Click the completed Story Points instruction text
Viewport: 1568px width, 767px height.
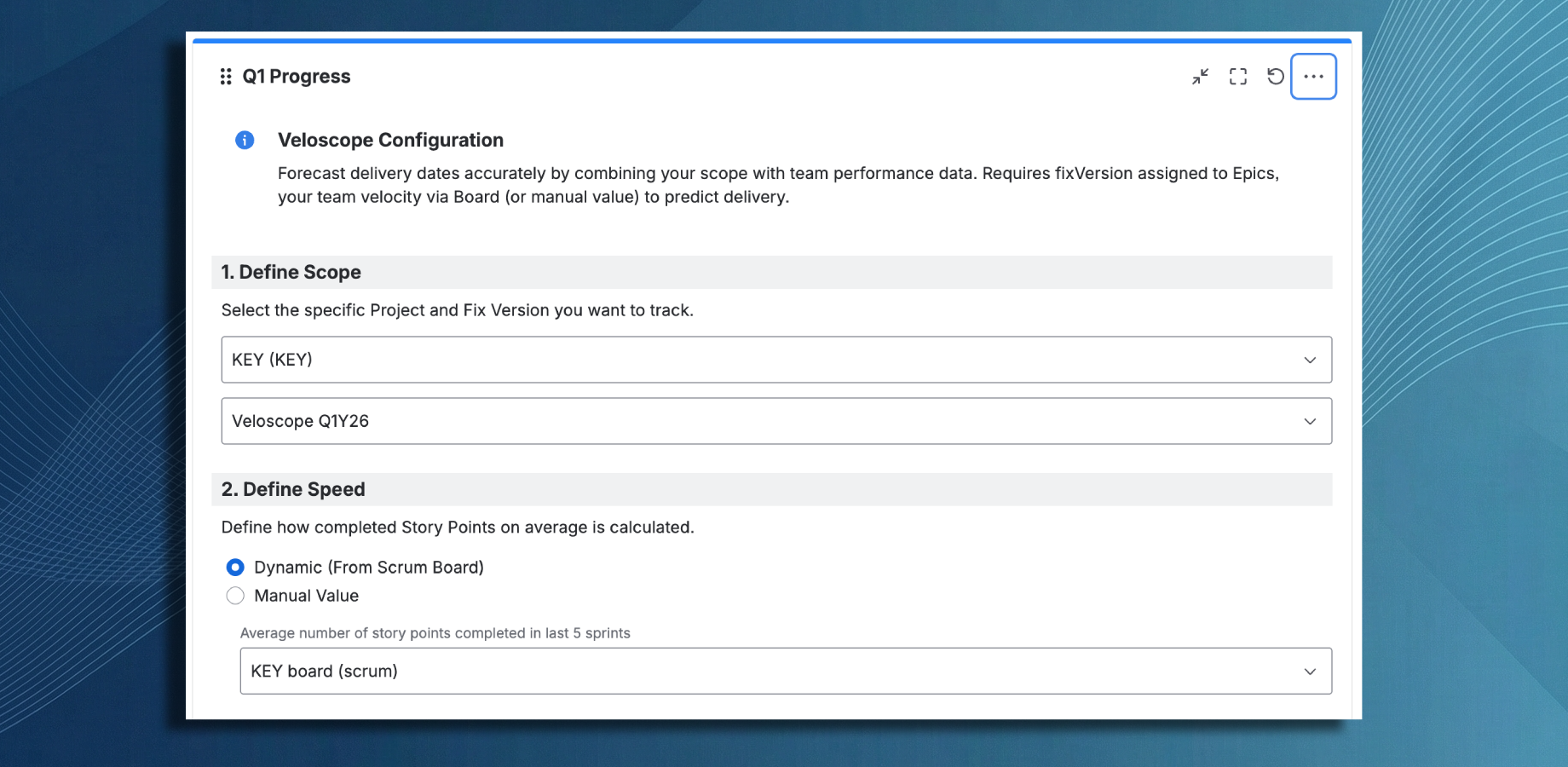(x=458, y=528)
